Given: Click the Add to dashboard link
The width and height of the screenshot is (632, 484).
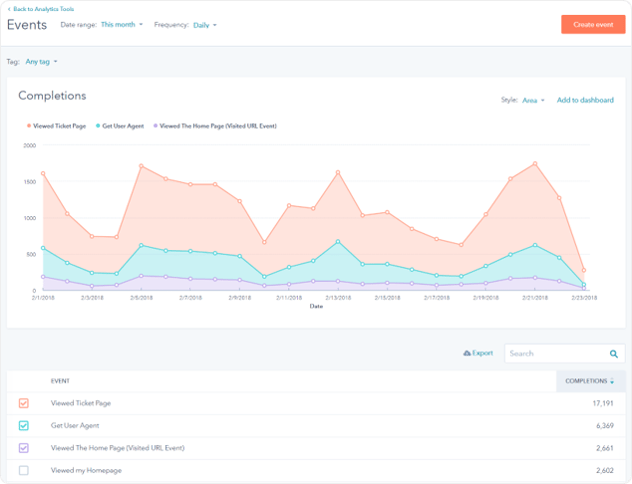Looking at the screenshot, I should pos(585,100).
